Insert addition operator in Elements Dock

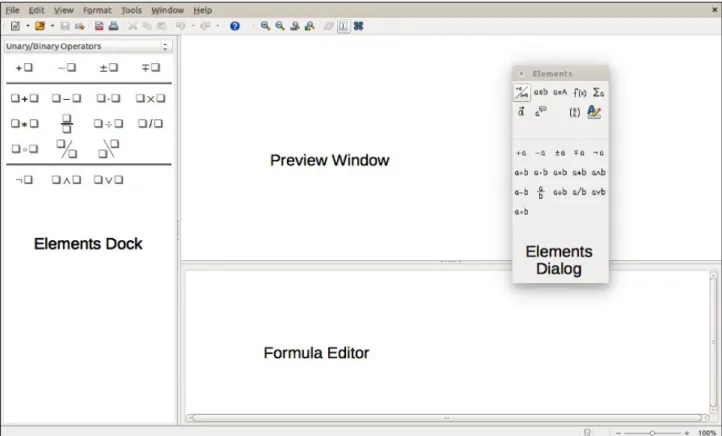[24, 98]
